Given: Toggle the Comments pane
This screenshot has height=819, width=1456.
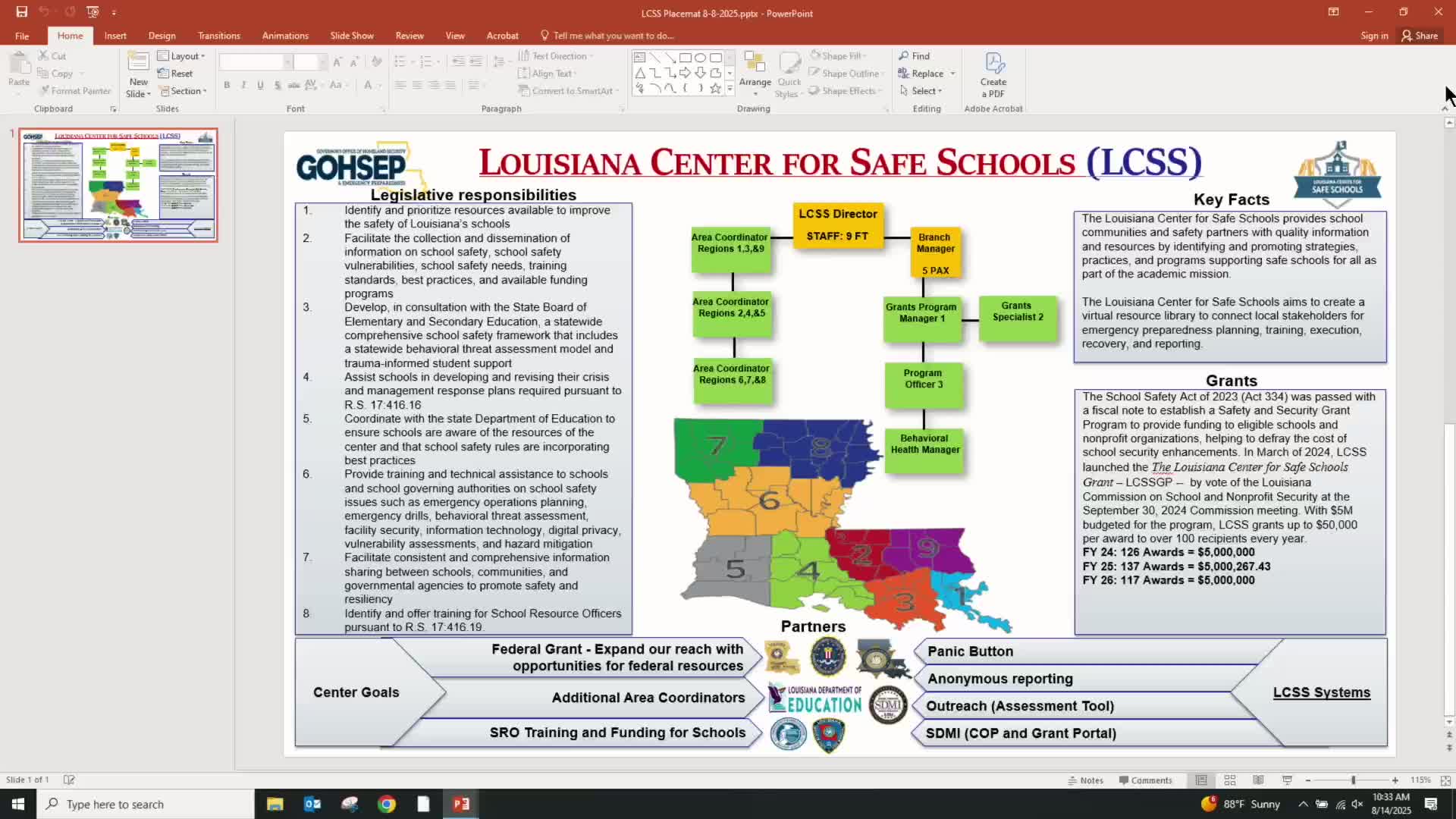Looking at the screenshot, I should (x=1145, y=780).
